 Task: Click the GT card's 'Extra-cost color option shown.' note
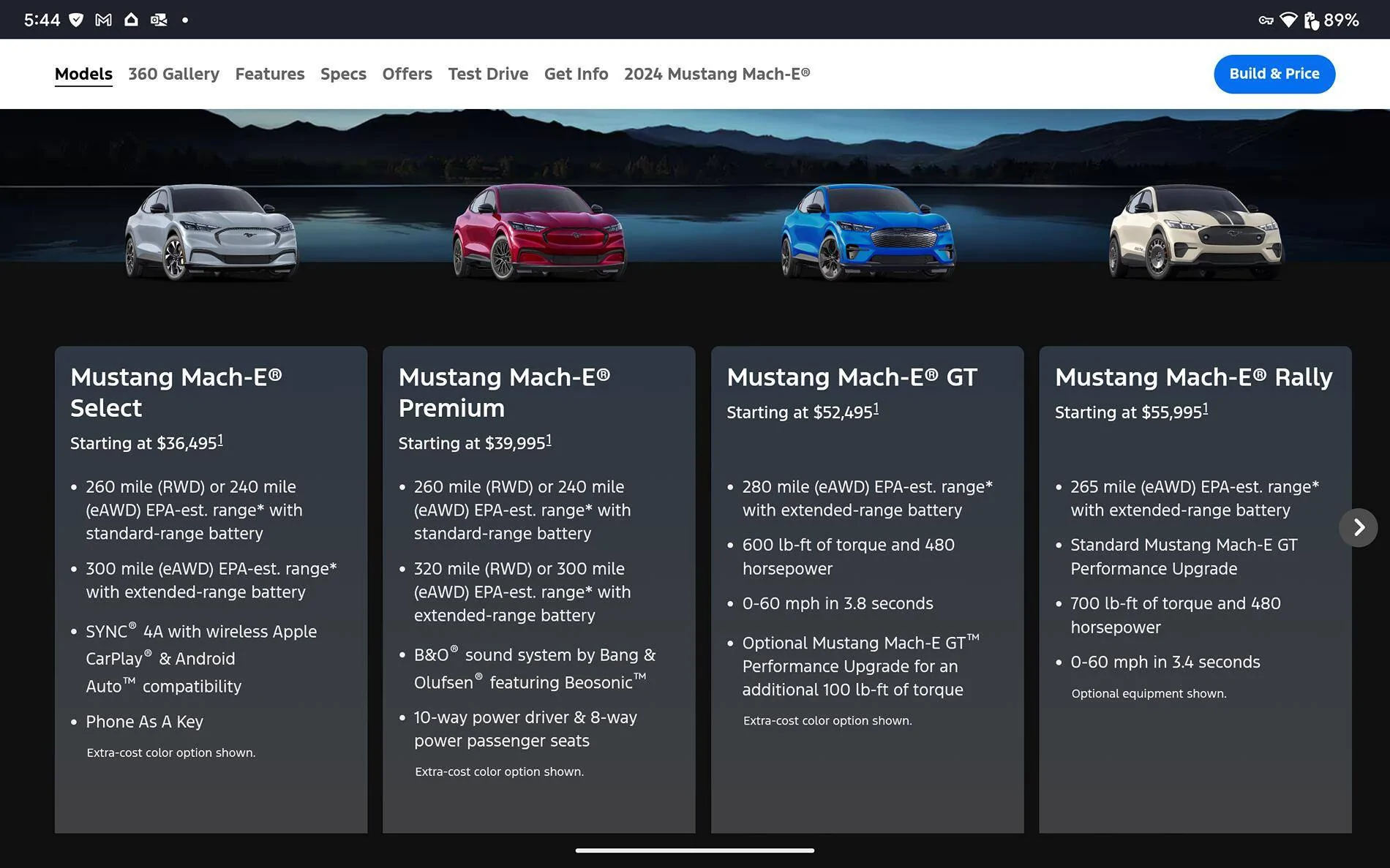click(x=827, y=720)
